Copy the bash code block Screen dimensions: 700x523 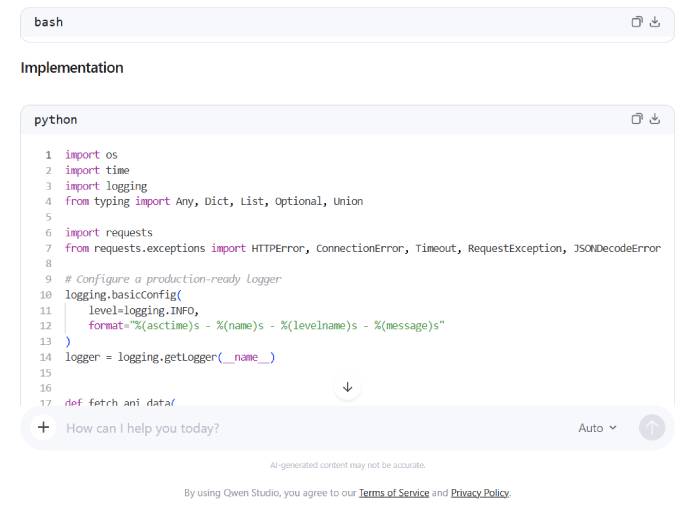[637, 22]
